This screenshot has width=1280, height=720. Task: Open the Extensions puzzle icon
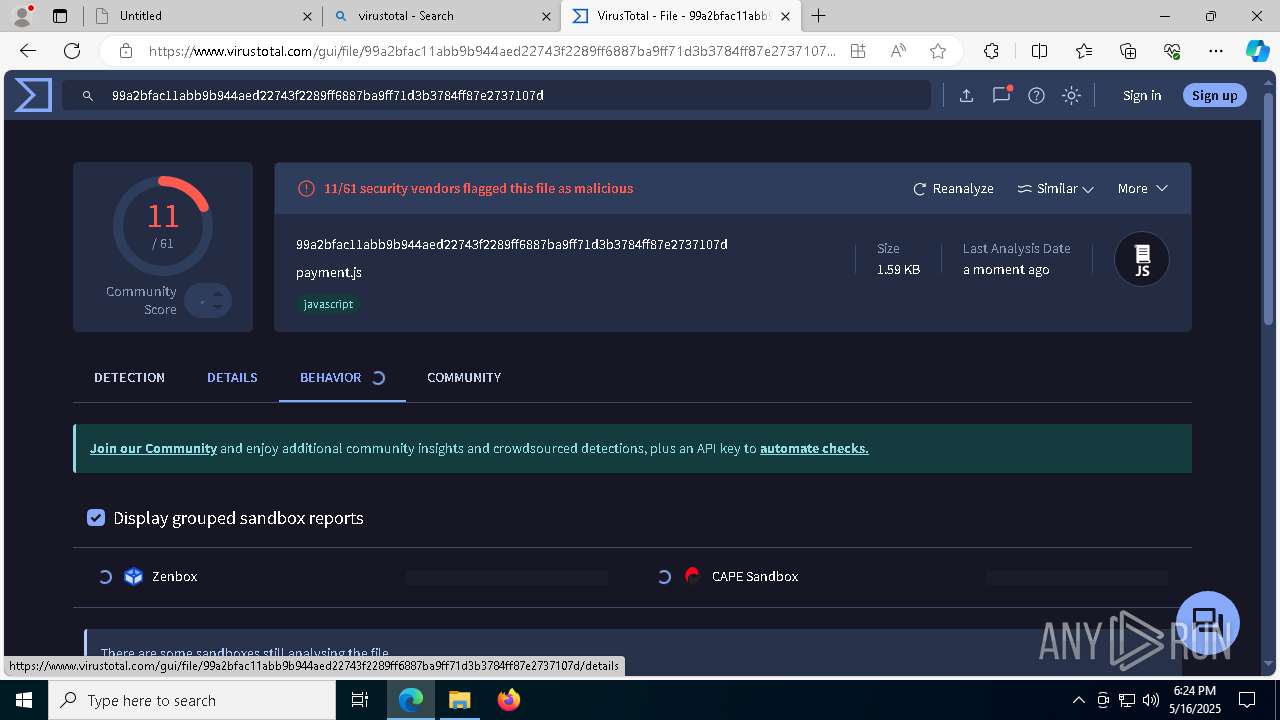[x=991, y=51]
